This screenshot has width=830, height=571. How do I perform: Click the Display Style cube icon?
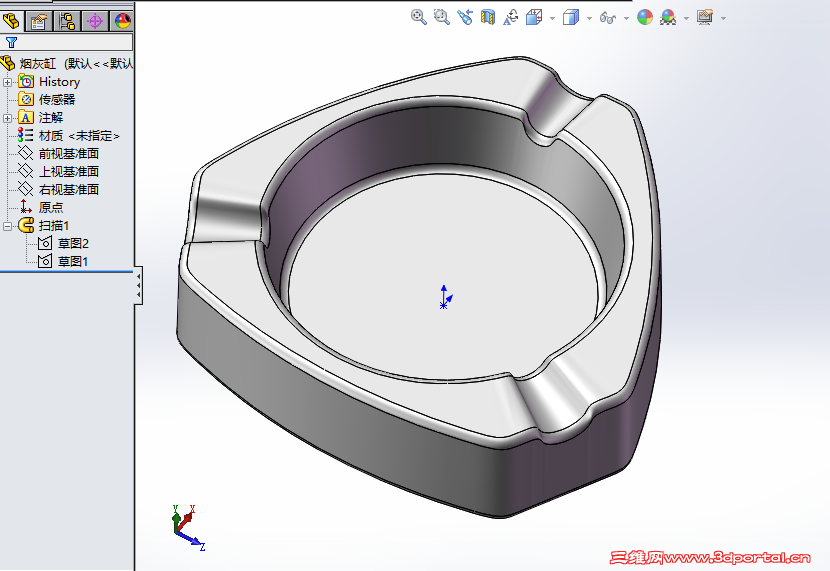571,17
